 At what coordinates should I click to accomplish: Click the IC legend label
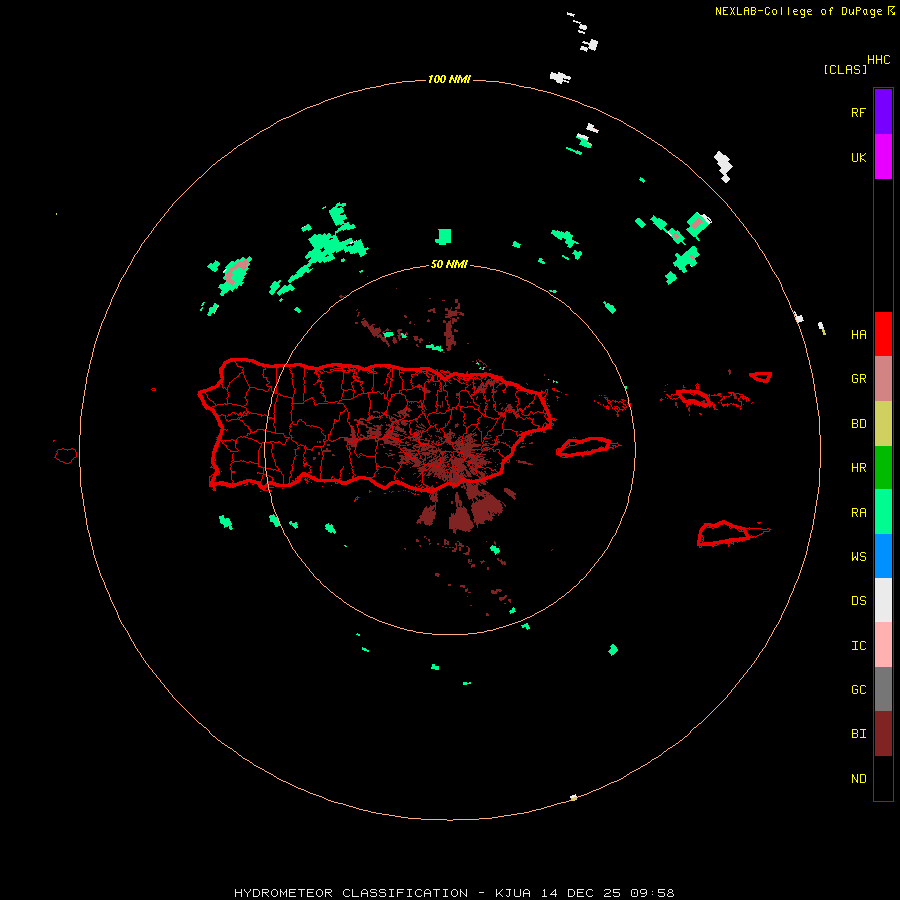coord(859,646)
